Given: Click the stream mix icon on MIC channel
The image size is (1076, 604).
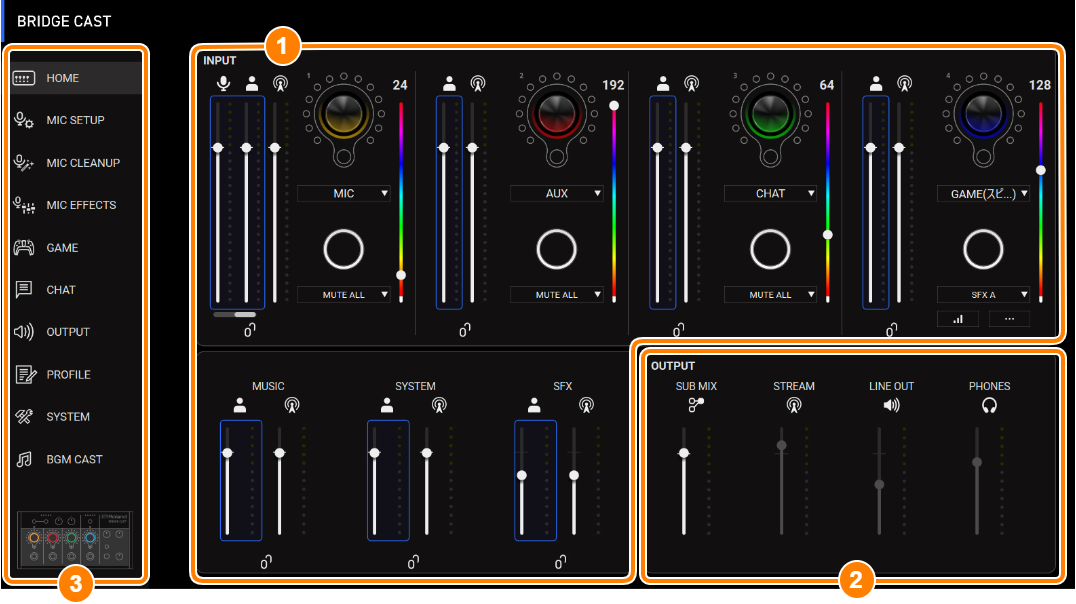Looking at the screenshot, I should (280, 84).
